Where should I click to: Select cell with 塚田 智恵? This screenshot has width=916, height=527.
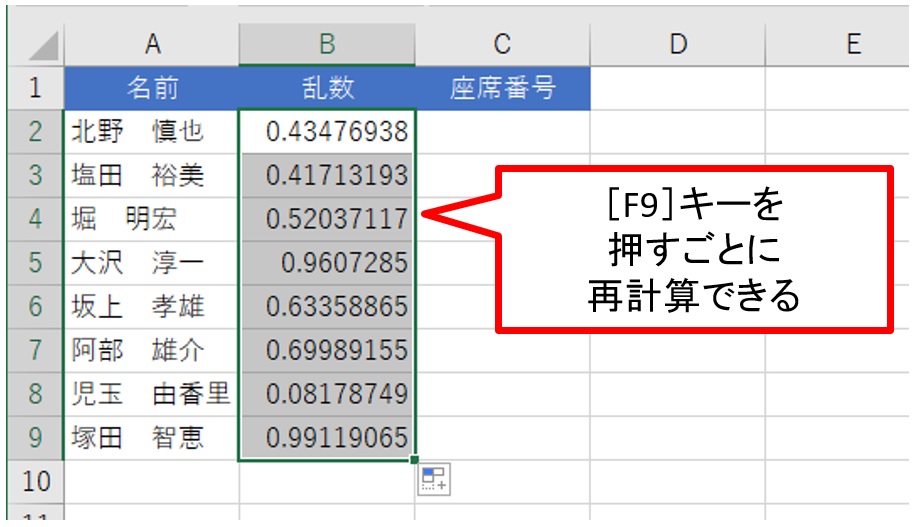click(x=152, y=438)
